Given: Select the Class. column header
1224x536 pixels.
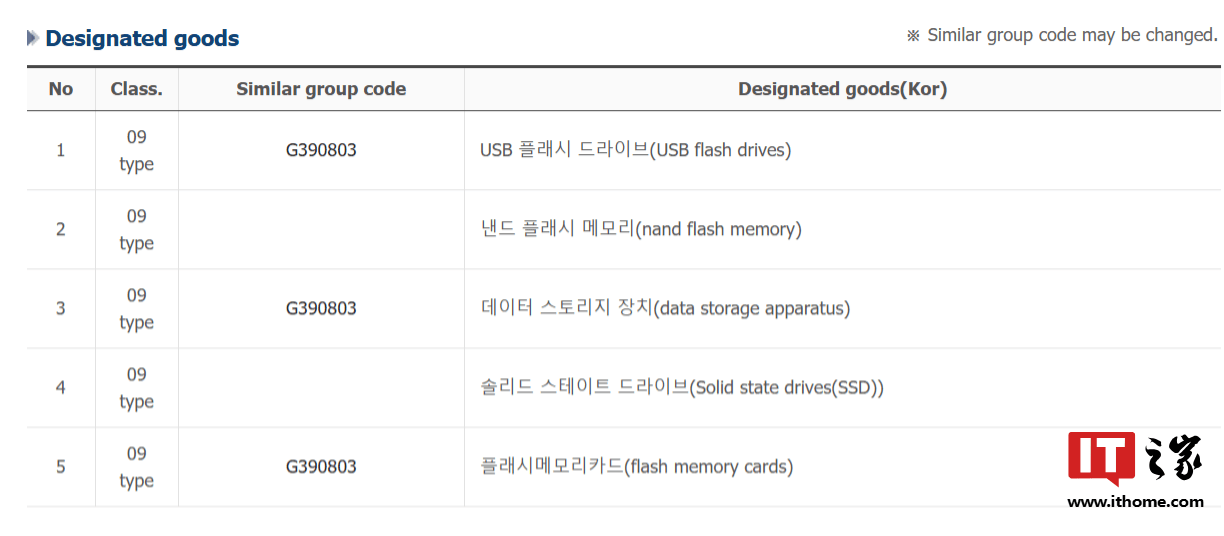Looking at the screenshot, I should pos(137,89).
